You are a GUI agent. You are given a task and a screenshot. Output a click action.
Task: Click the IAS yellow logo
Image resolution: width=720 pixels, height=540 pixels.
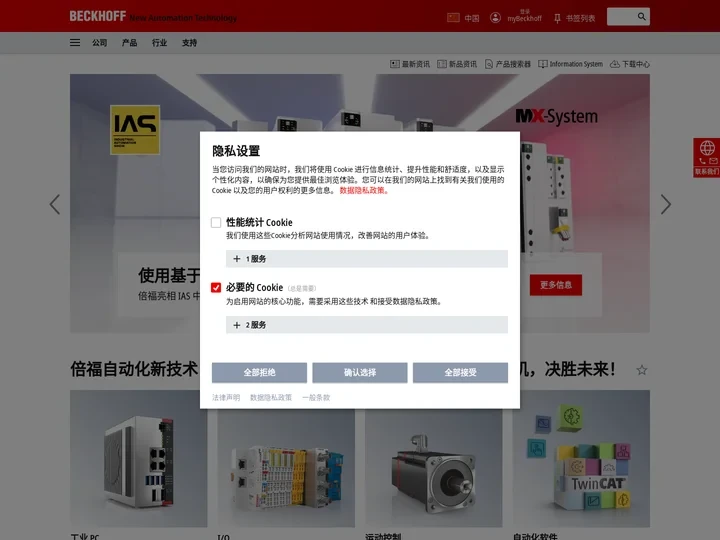[x=135, y=129]
